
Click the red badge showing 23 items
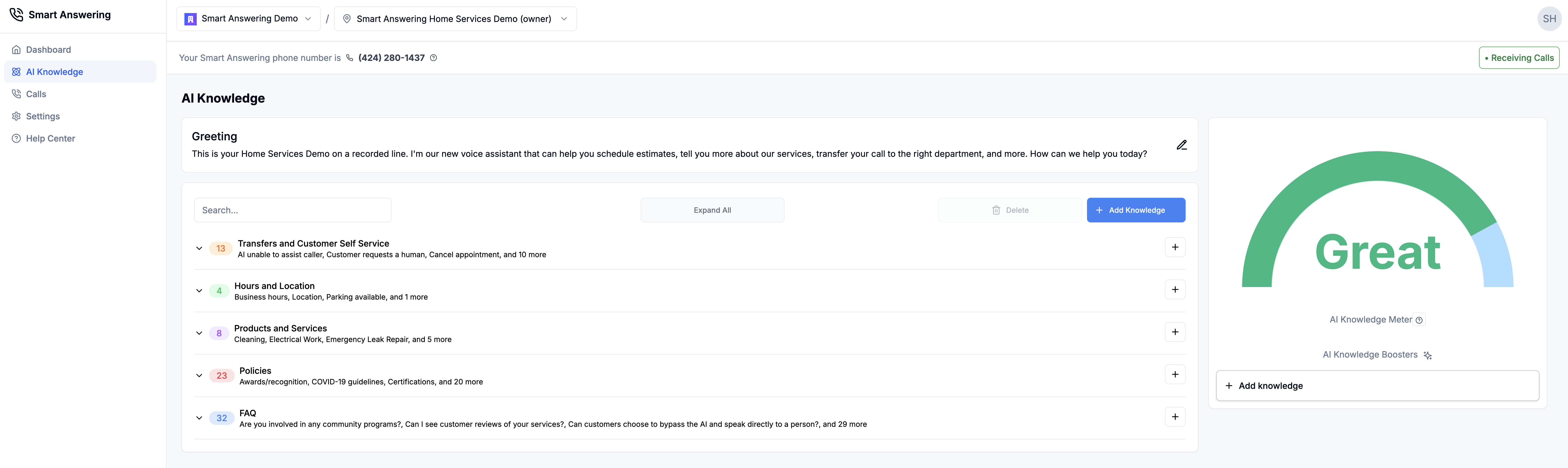pyautogui.click(x=222, y=376)
